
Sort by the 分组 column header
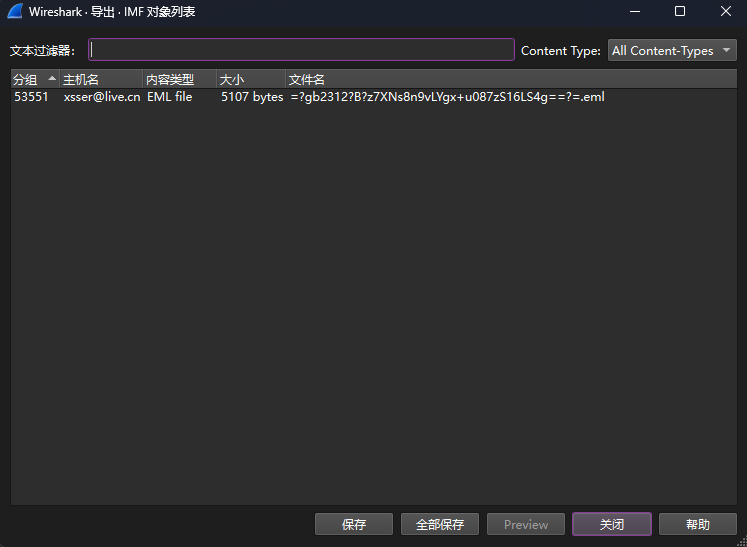tap(35, 79)
